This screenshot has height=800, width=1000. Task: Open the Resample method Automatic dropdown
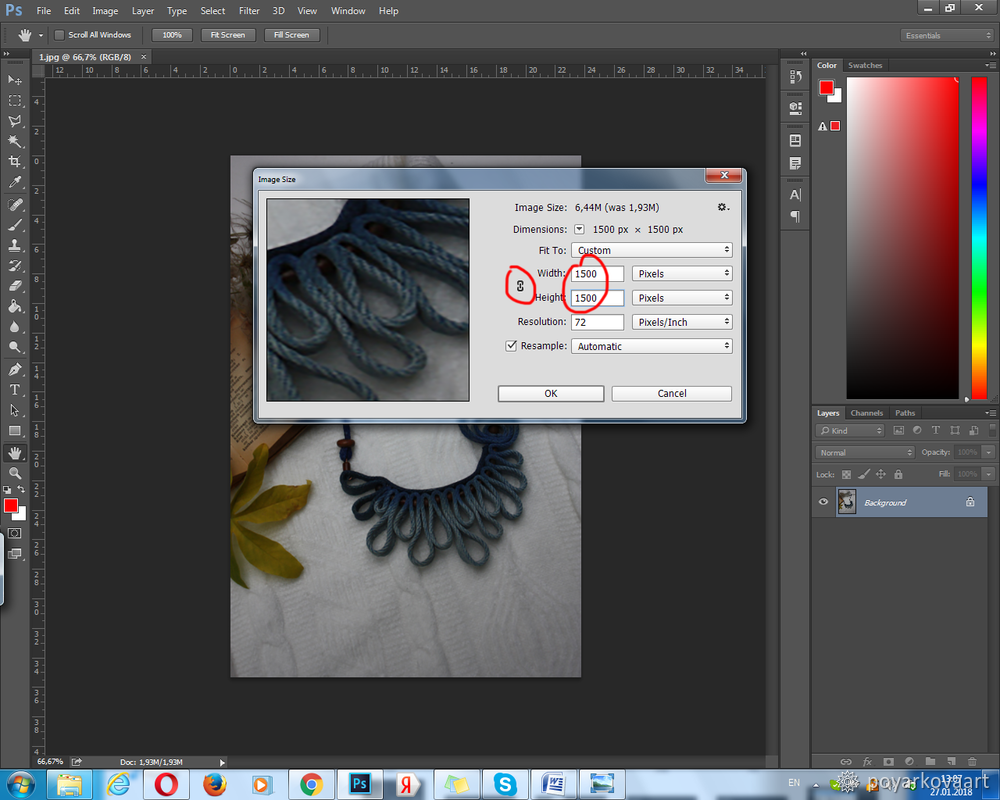pos(651,346)
